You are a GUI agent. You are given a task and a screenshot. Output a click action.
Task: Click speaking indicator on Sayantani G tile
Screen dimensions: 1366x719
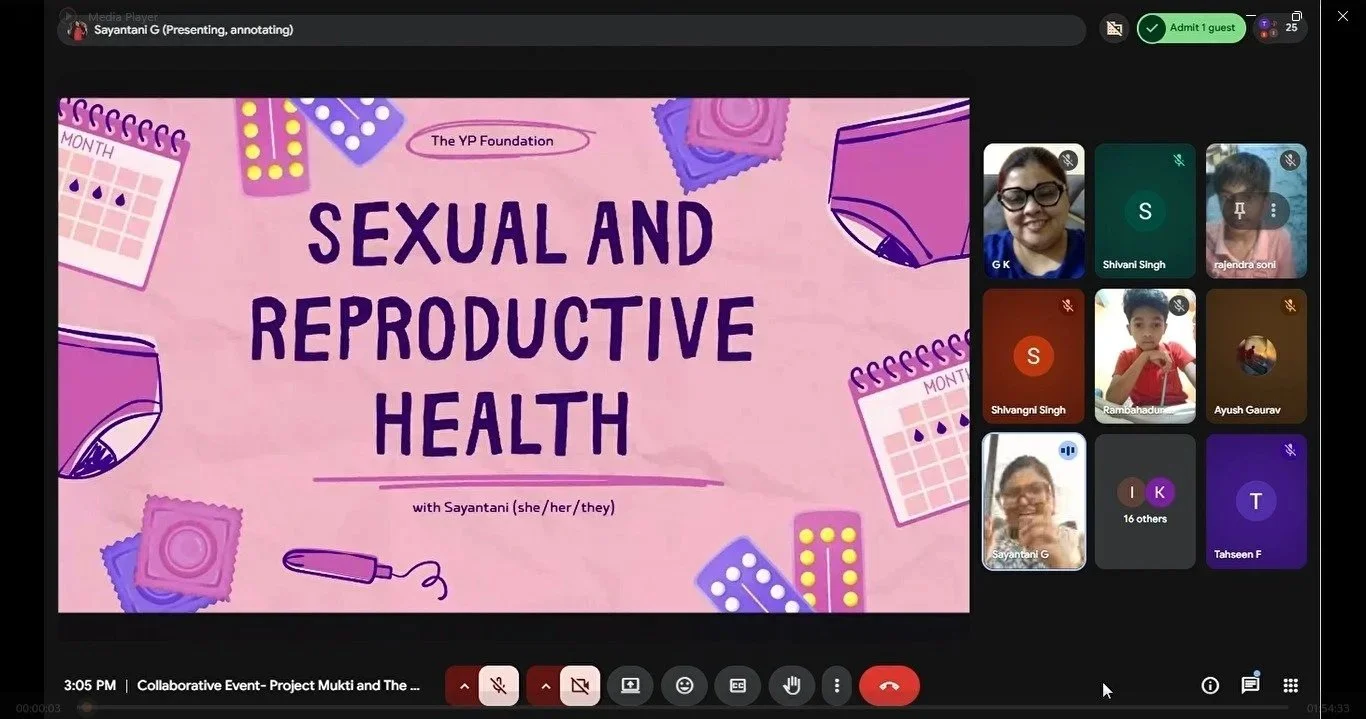[1068, 451]
